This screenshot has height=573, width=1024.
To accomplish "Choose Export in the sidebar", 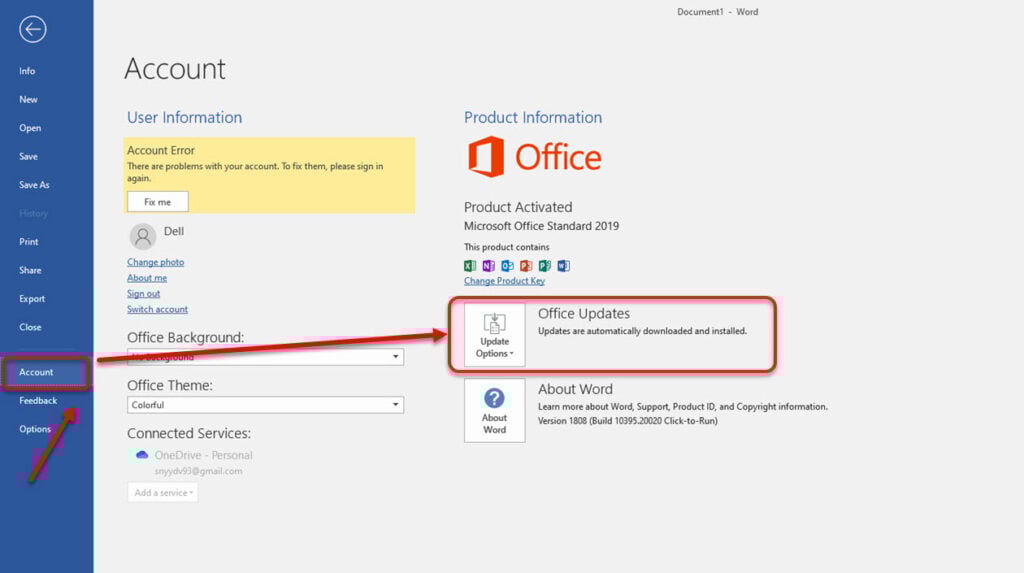I will 32,299.
